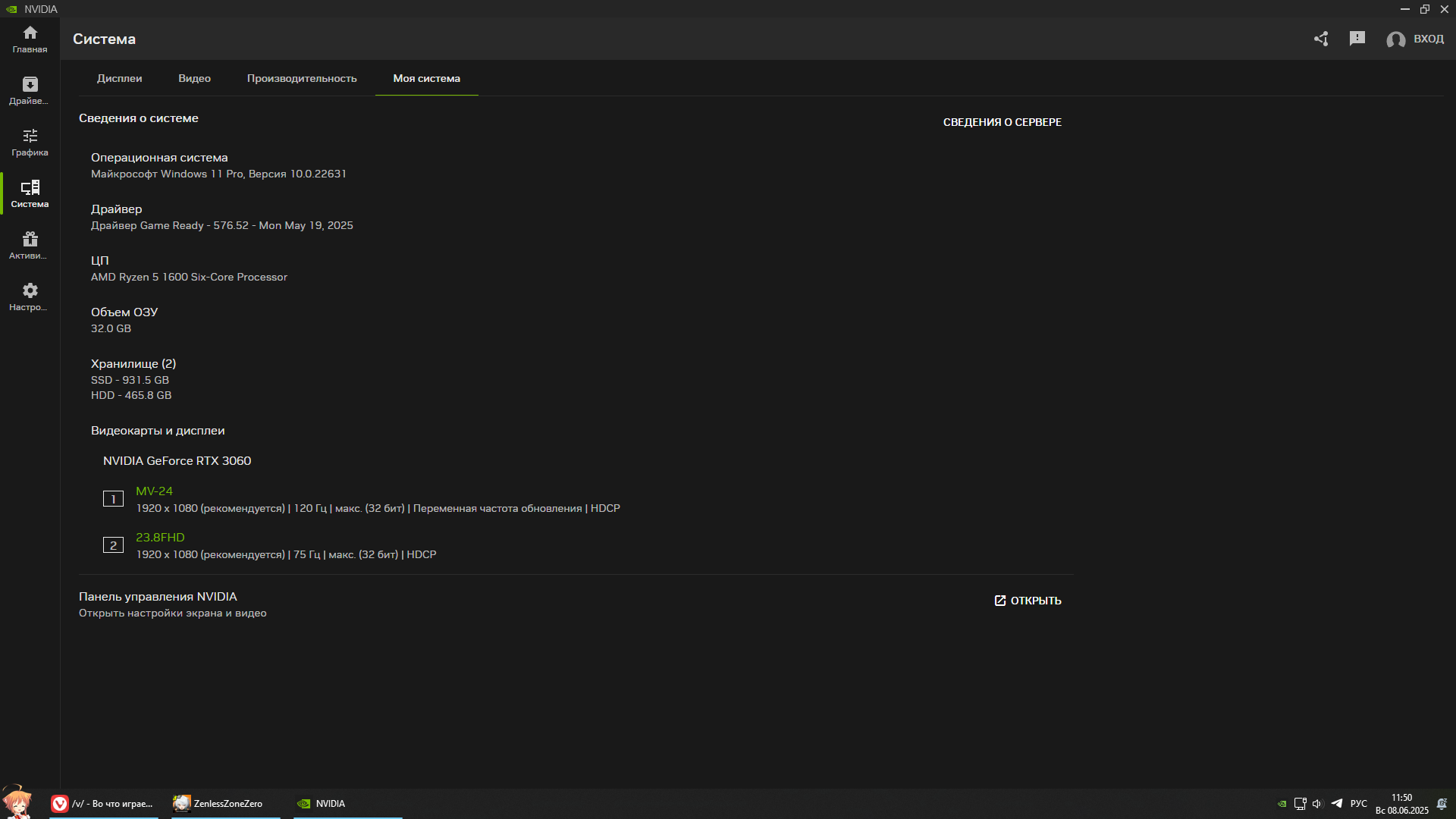Viewport: 1456px width, 819px height.
Task: Click the Сведения о системе heading
Action: (139, 118)
